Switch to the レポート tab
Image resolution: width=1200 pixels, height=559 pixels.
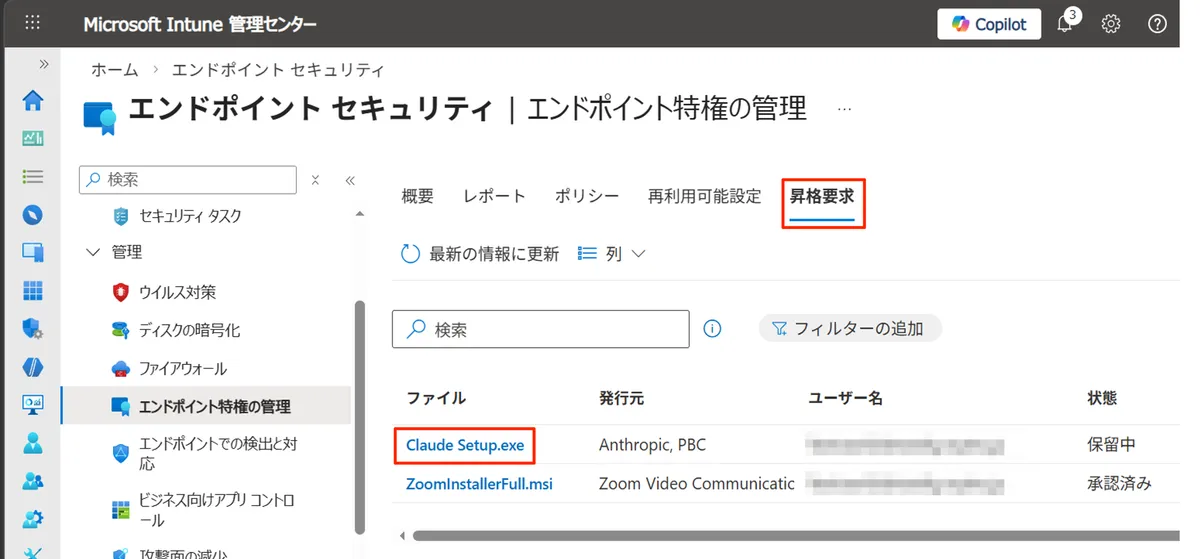(x=494, y=196)
